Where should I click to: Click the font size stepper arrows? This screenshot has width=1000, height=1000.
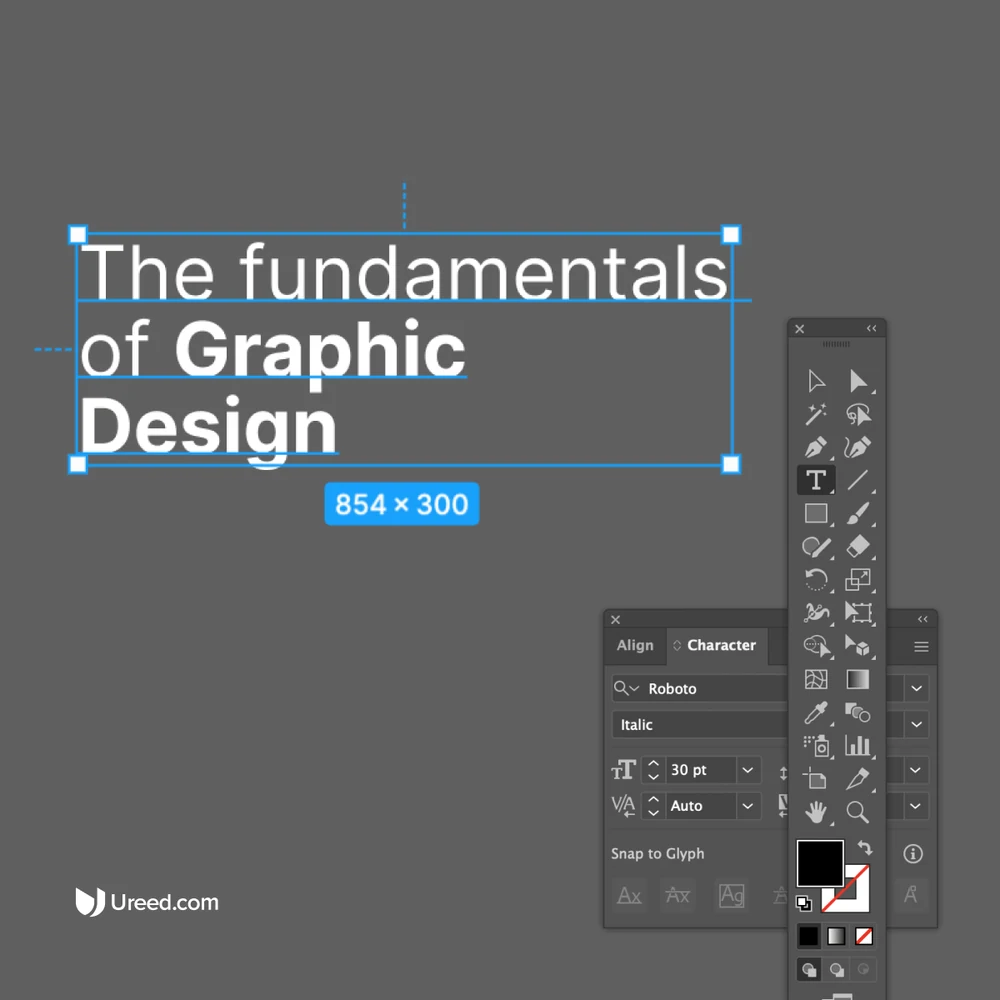(x=653, y=770)
